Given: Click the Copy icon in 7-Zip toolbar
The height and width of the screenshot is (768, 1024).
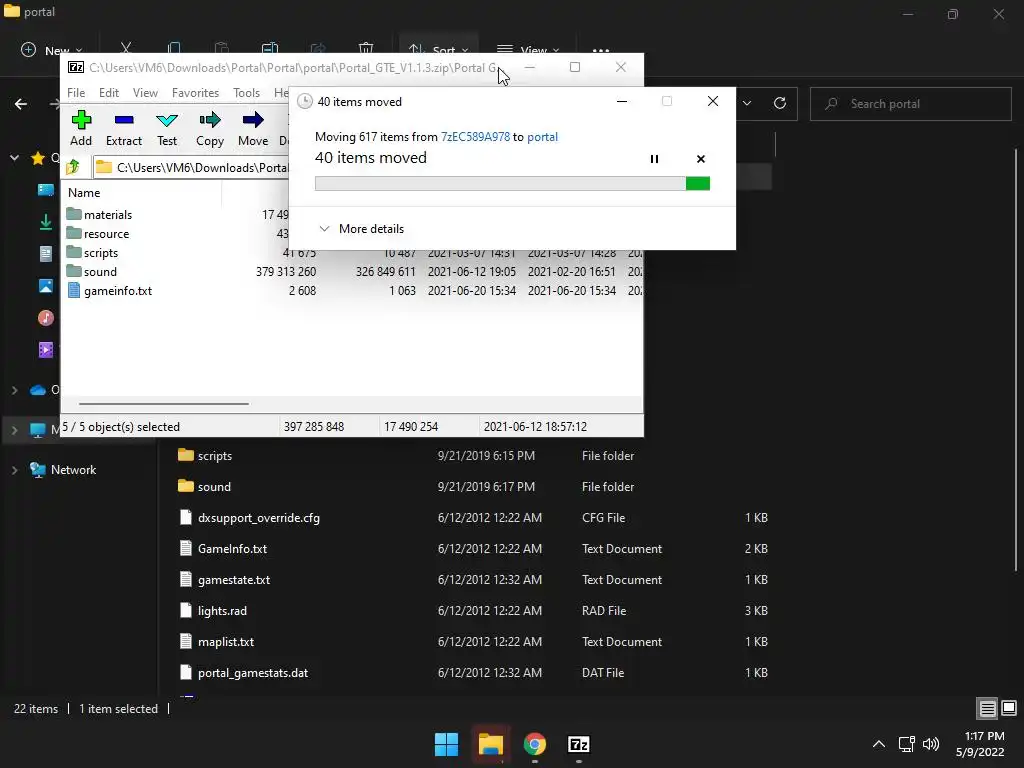Looking at the screenshot, I should pyautogui.click(x=210, y=129).
